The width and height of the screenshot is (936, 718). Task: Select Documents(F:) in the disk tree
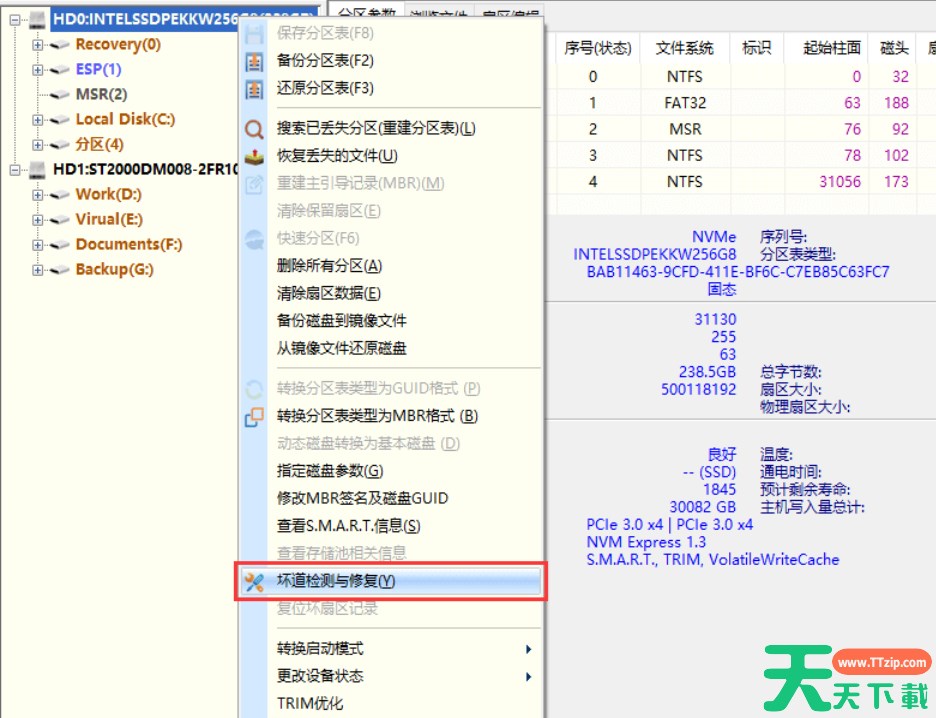coord(128,244)
